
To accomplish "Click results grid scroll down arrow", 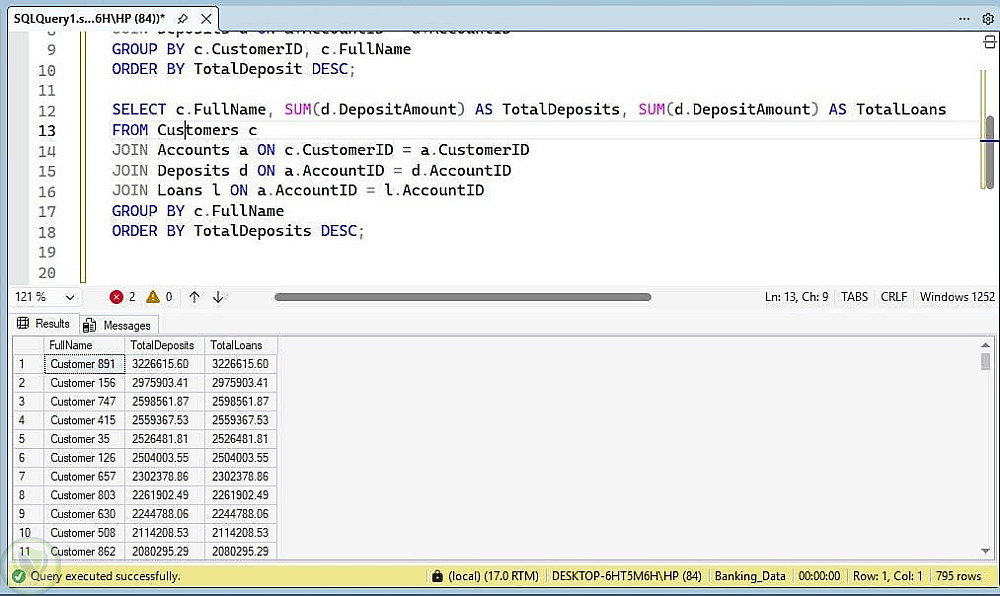I will (985, 551).
